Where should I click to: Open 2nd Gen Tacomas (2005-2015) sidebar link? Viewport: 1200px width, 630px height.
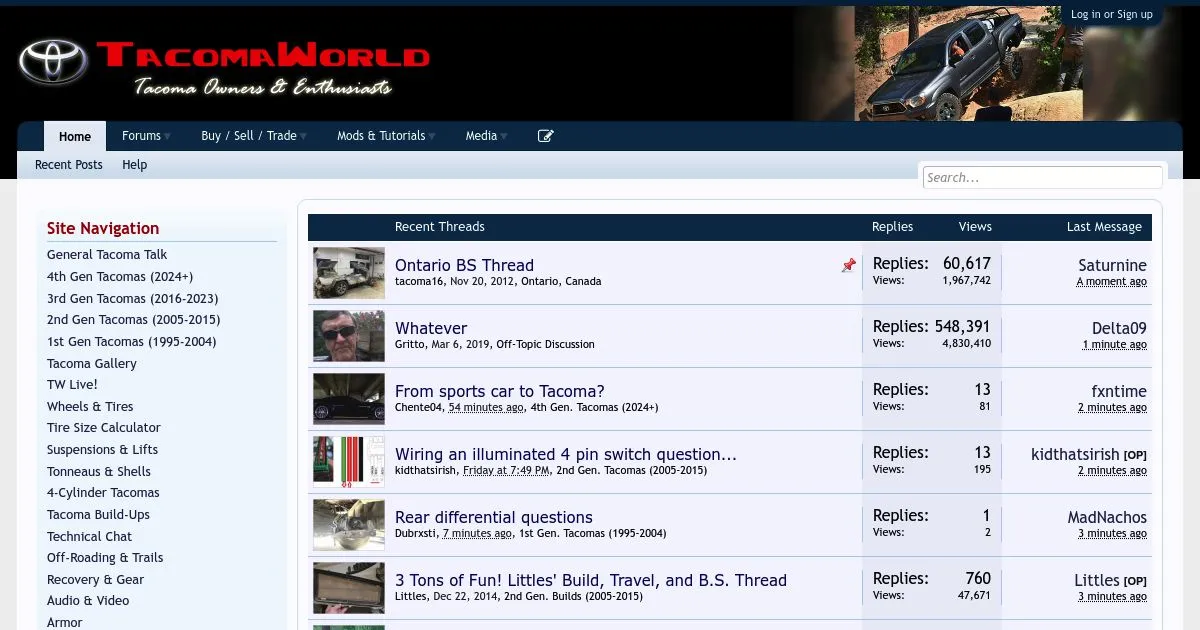click(x=134, y=320)
